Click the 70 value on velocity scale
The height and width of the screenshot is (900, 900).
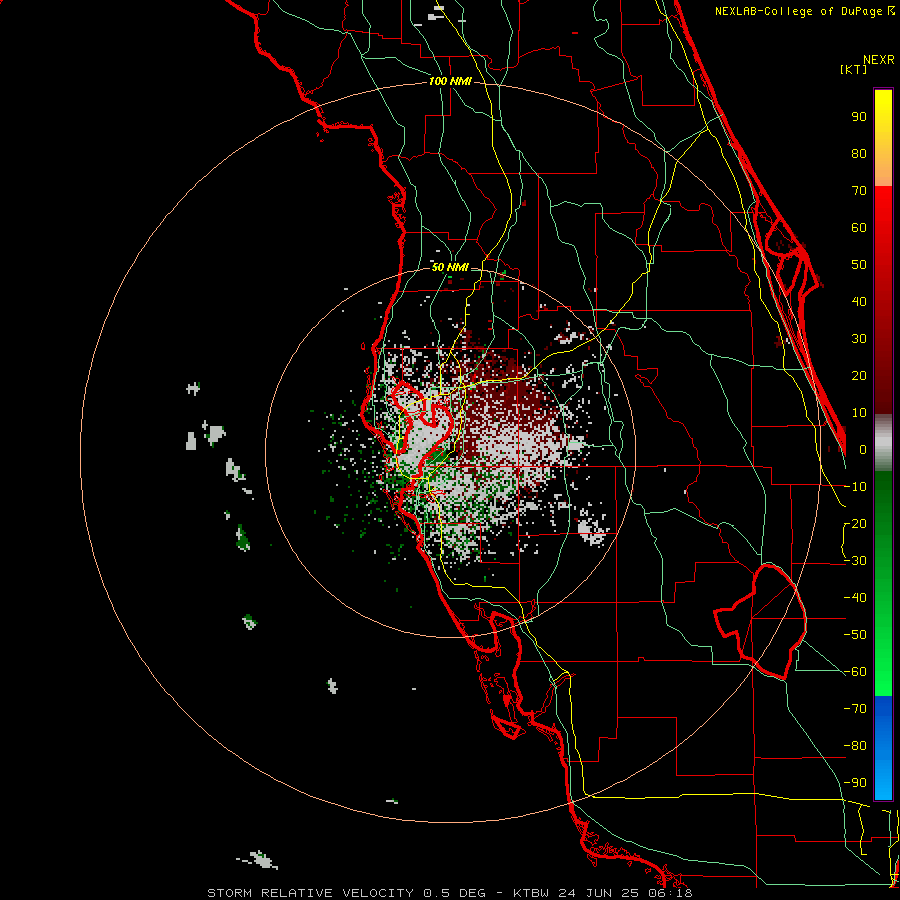pyautogui.click(x=859, y=191)
